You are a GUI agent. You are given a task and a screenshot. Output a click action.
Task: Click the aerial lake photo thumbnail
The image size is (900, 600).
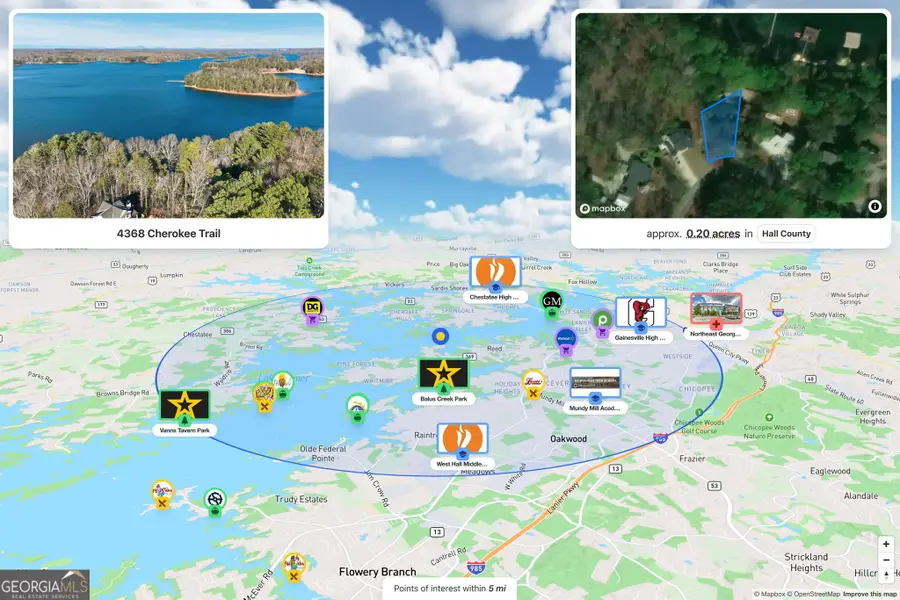[168, 115]
